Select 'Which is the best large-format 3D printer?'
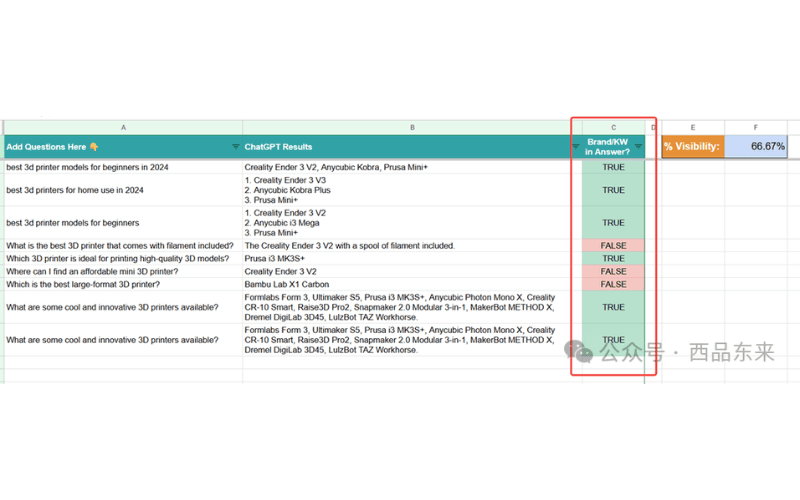 pyautogui.click(x=123, y=284)
